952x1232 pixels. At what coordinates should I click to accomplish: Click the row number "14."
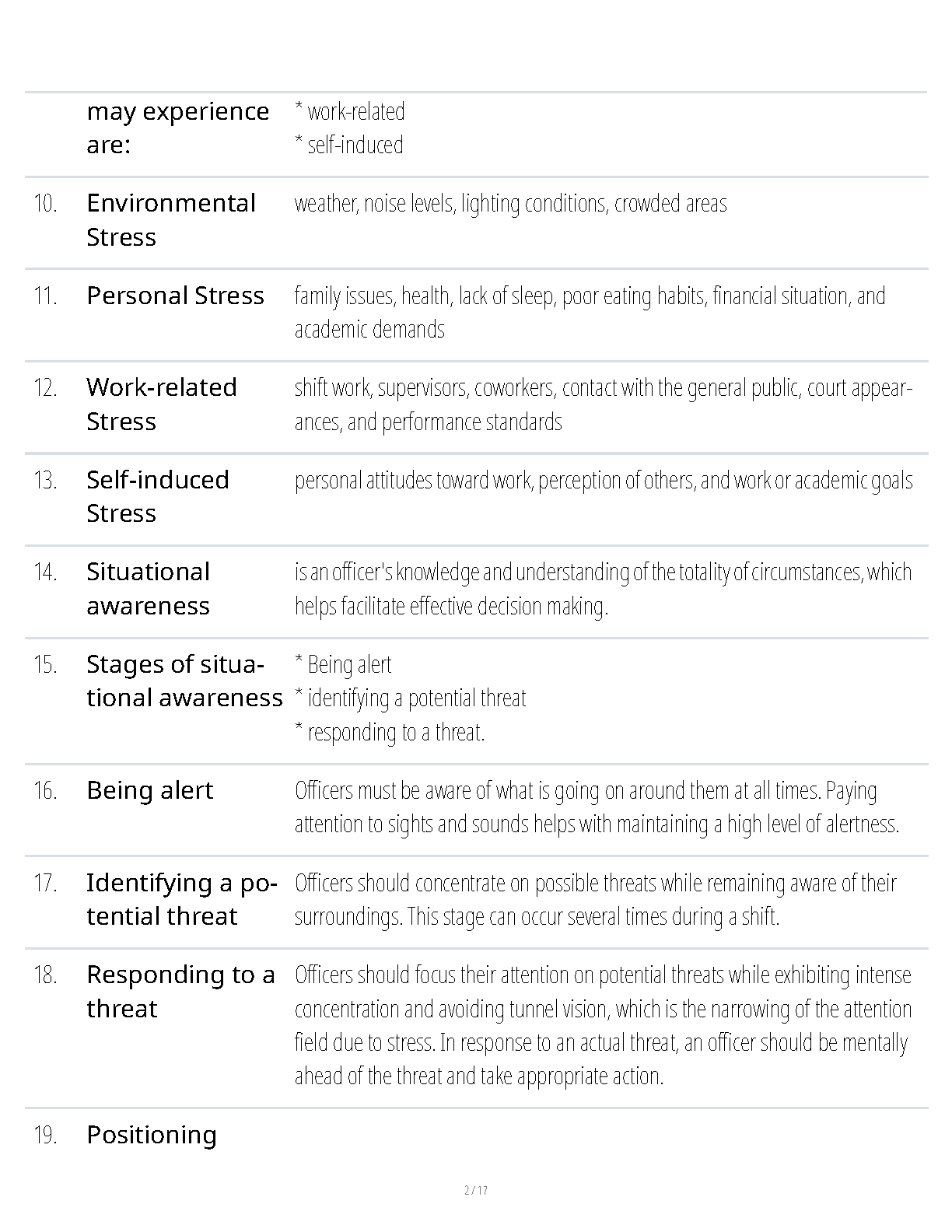pyautogui.click(x=45, y=572)
